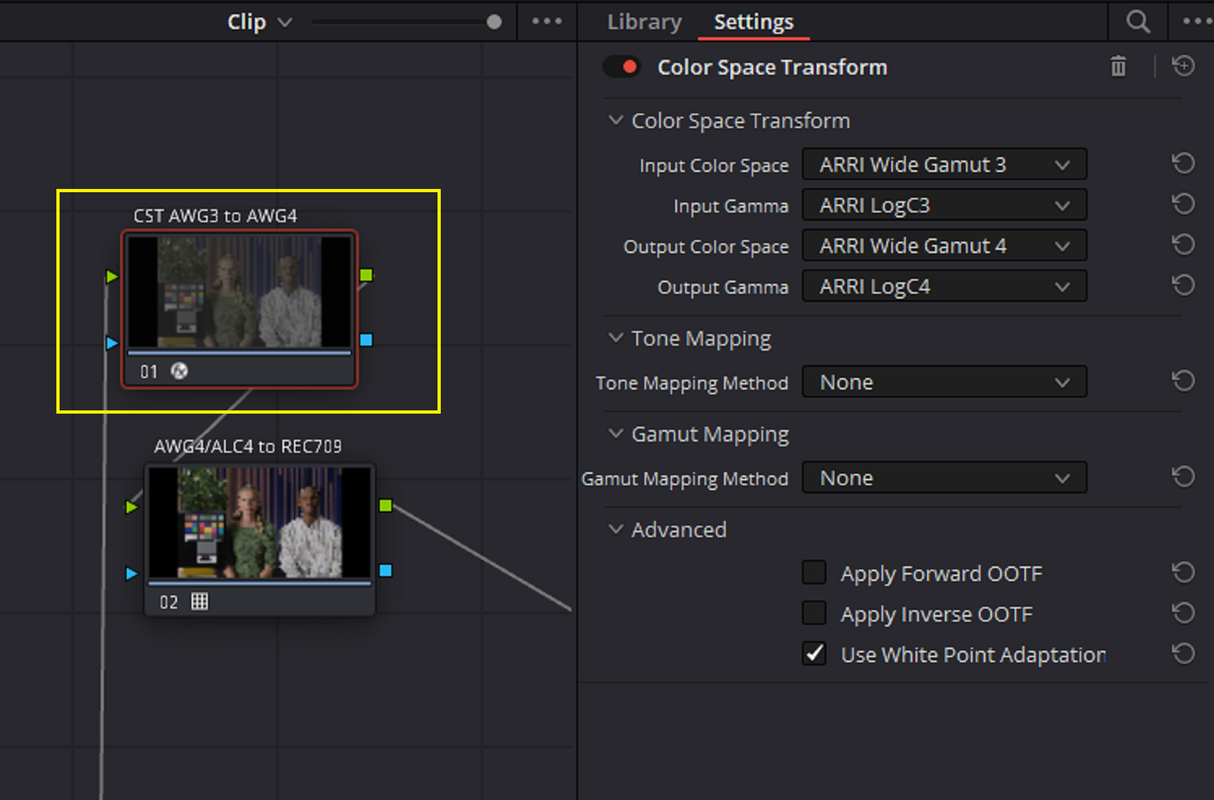The height and width of the screenshot is (800, 1214).
Task: Open the Output Color Space dropdown
Action: pos(944,246)
